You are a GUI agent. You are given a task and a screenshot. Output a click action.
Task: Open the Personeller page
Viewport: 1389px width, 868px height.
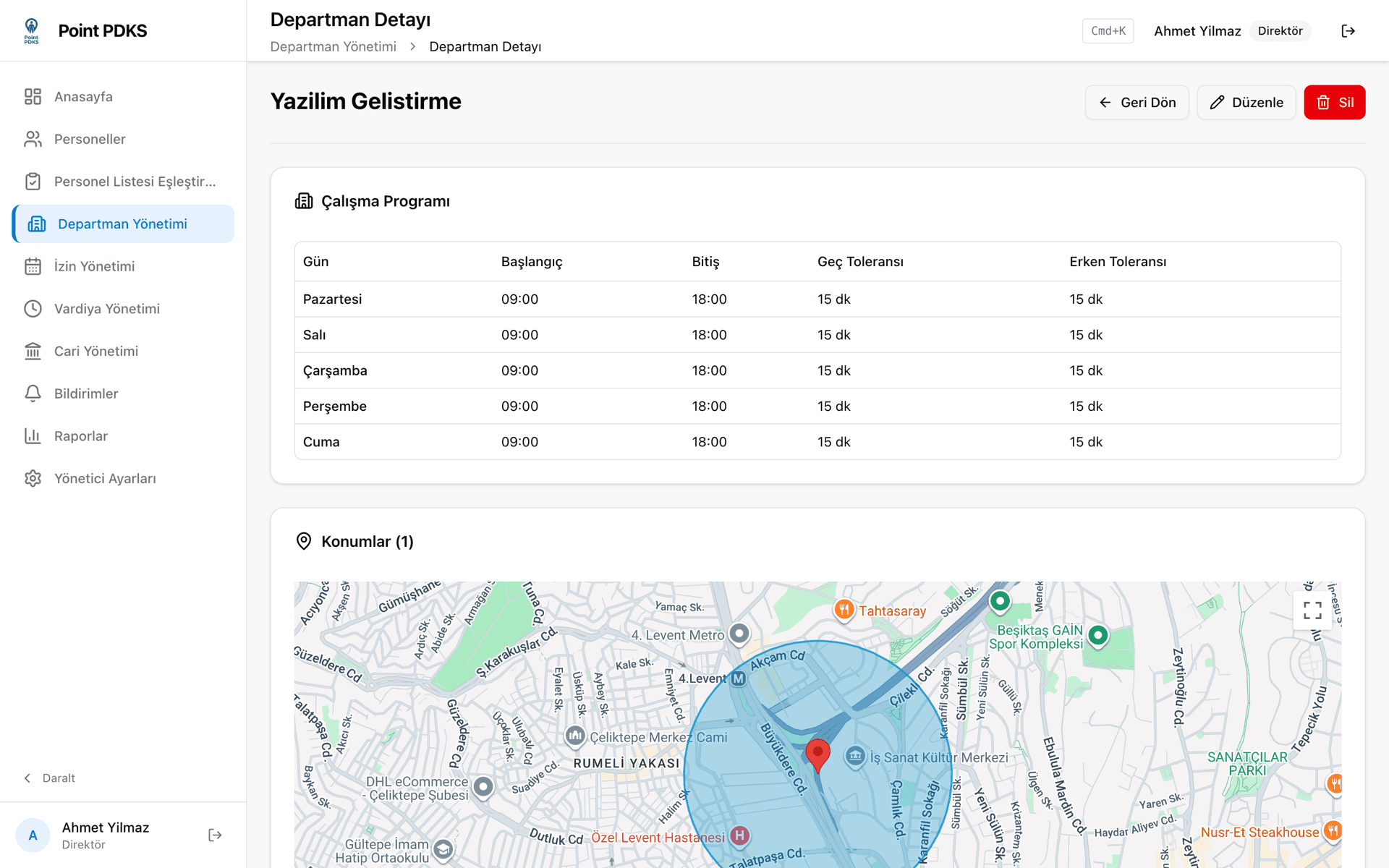point(123,139)
